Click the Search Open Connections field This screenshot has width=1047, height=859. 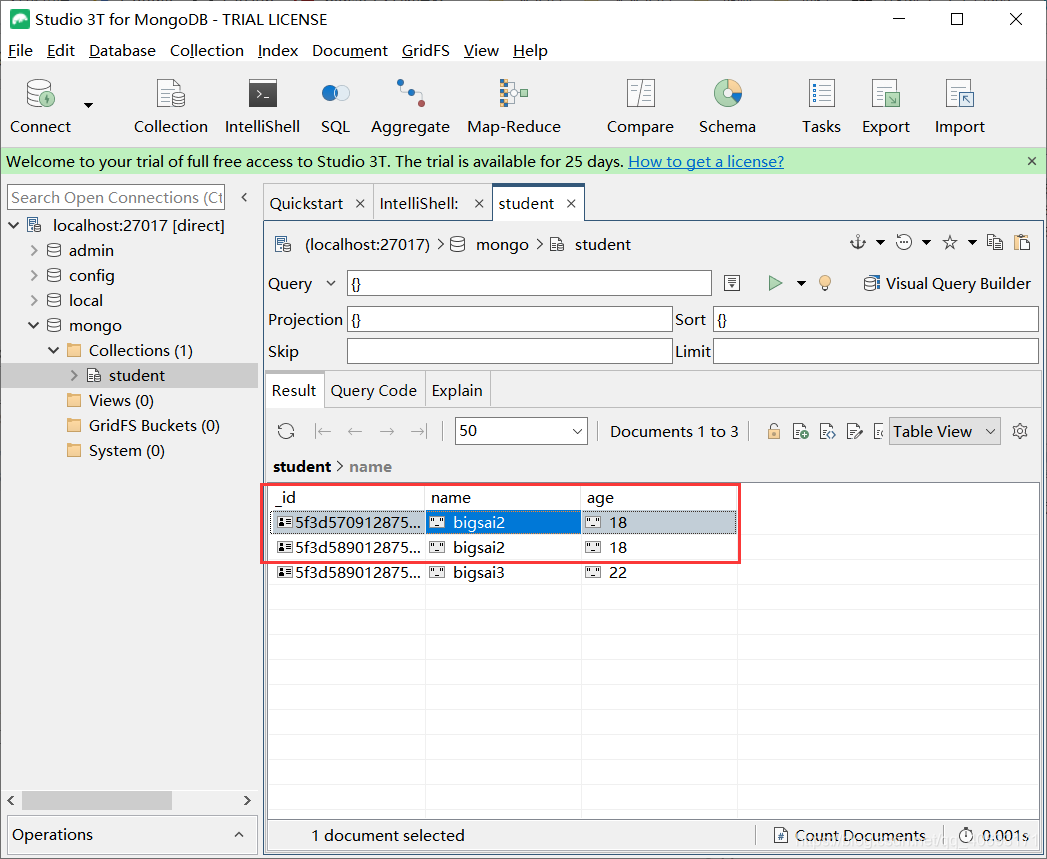click(x=116, y=198)
